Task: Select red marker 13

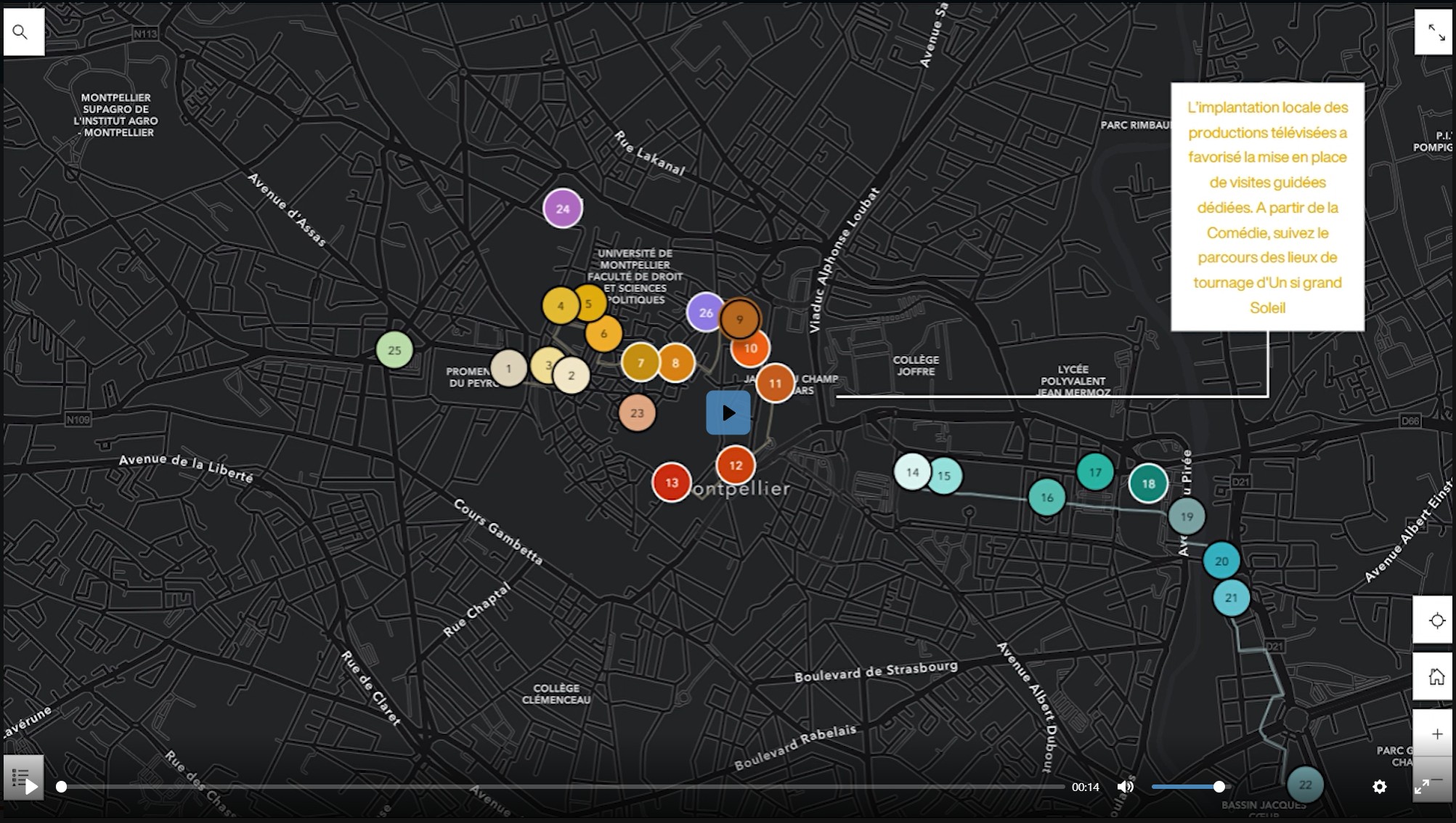Action: pyautogui.click(x=671, y=482)
